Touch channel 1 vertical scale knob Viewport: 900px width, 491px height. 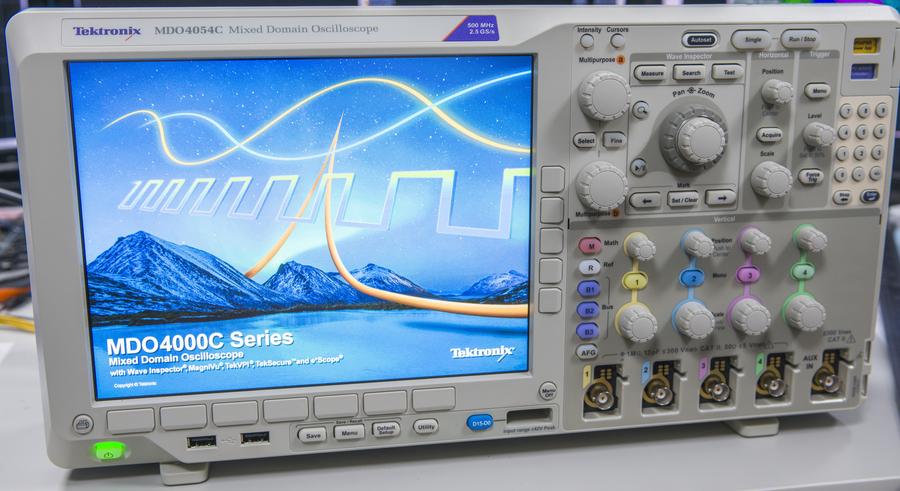pos(637,323)
